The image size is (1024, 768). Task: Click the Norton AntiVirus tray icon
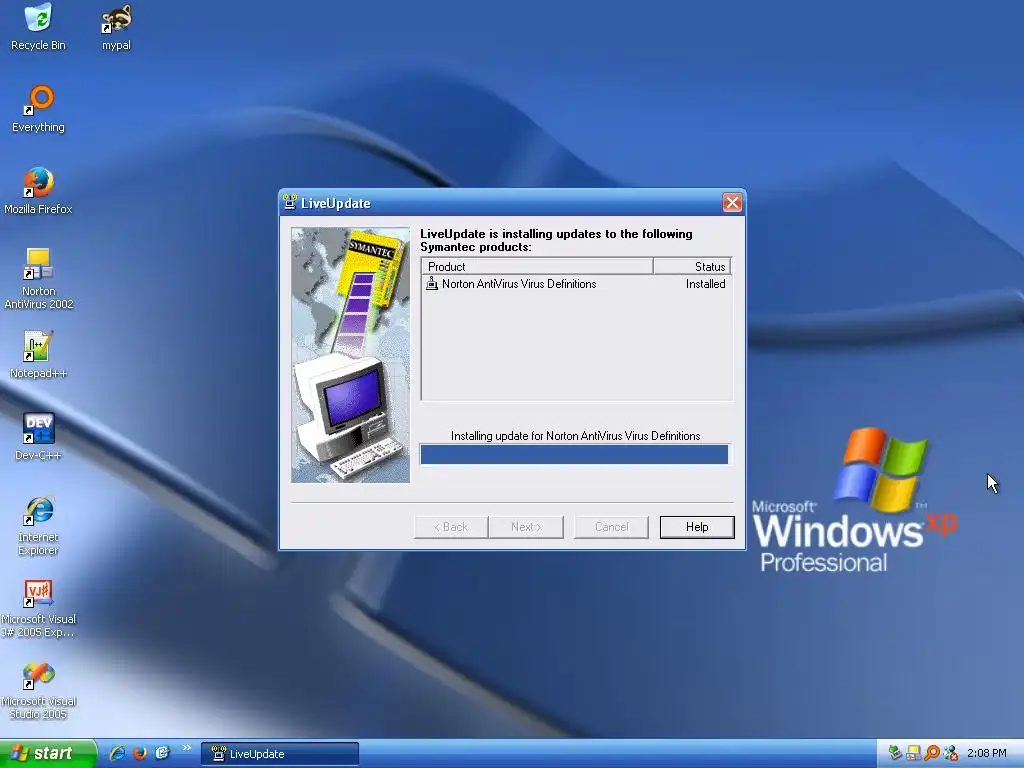pos(914,753)
